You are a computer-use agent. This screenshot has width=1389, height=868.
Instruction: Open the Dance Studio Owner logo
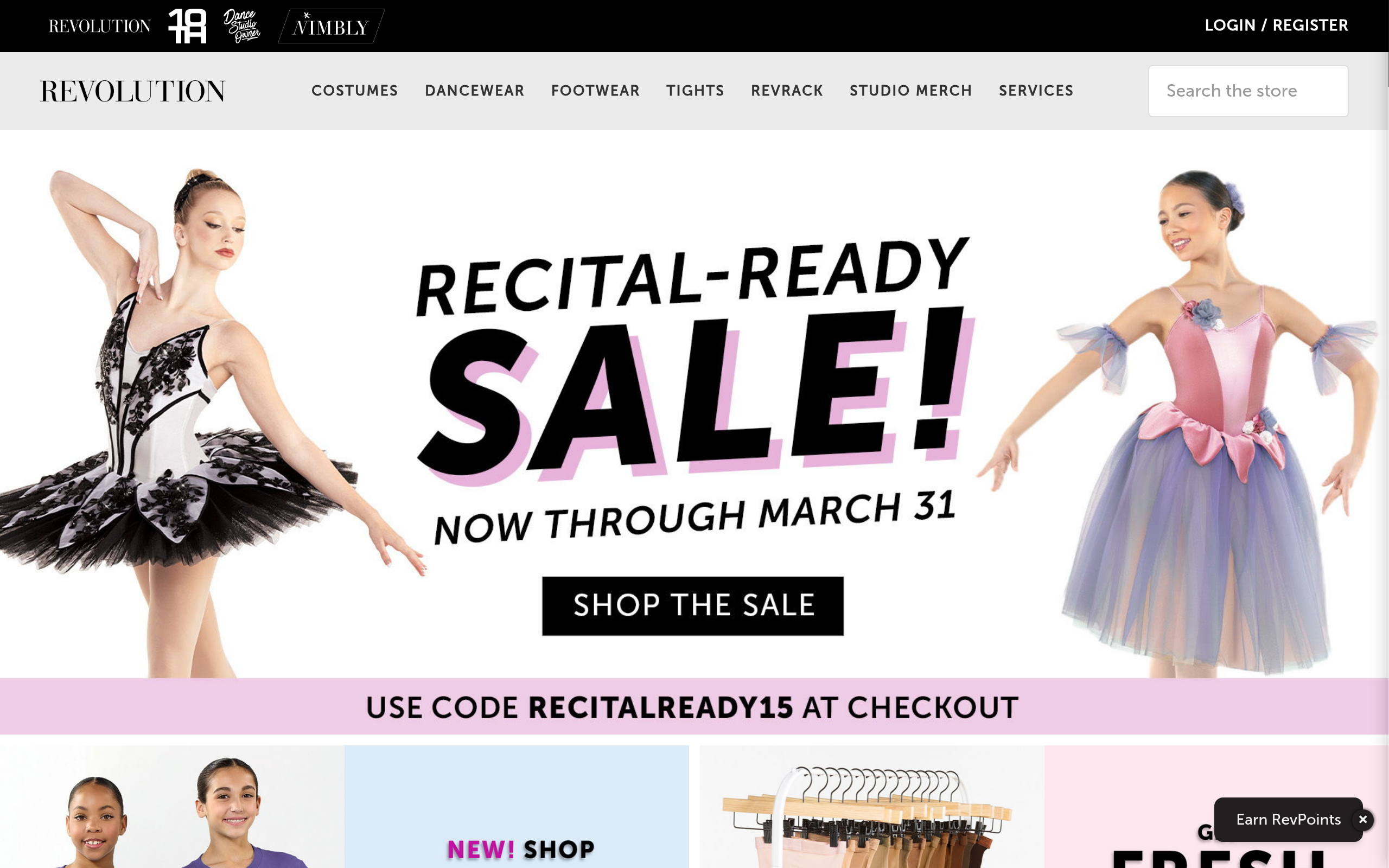pos(241,26)
